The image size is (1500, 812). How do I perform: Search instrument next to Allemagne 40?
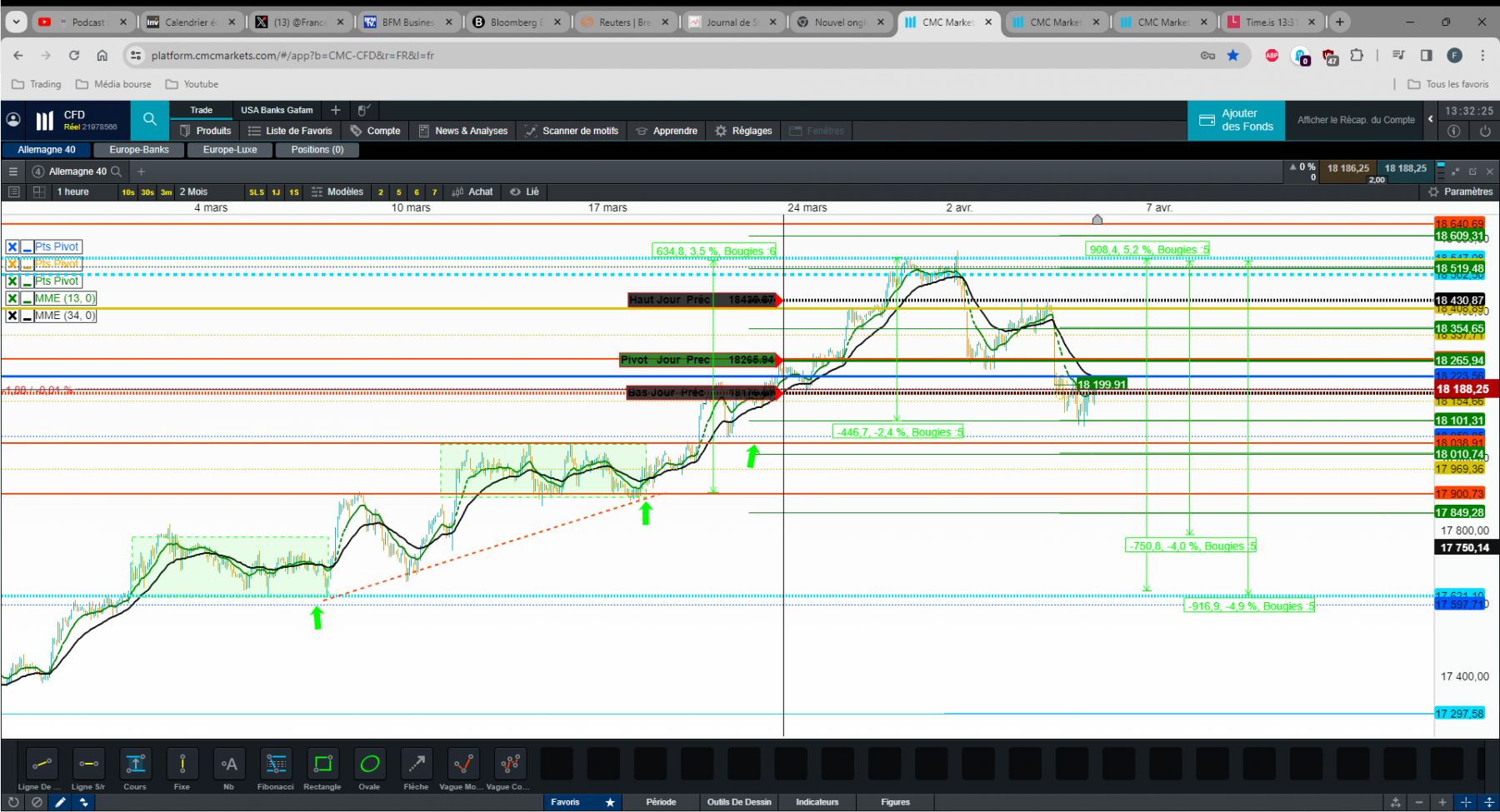click(x=117, y=172)
